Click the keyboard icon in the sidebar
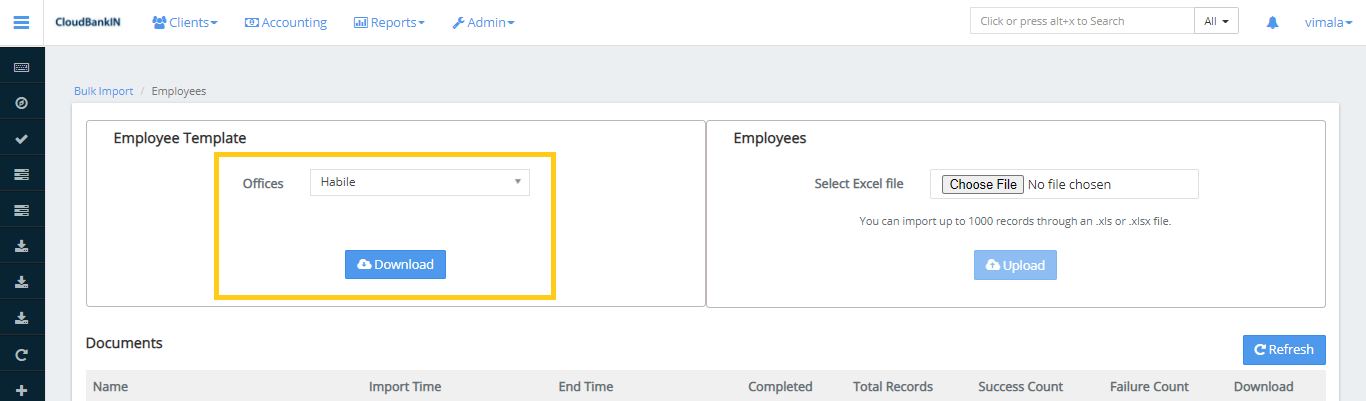 (21, 67)
